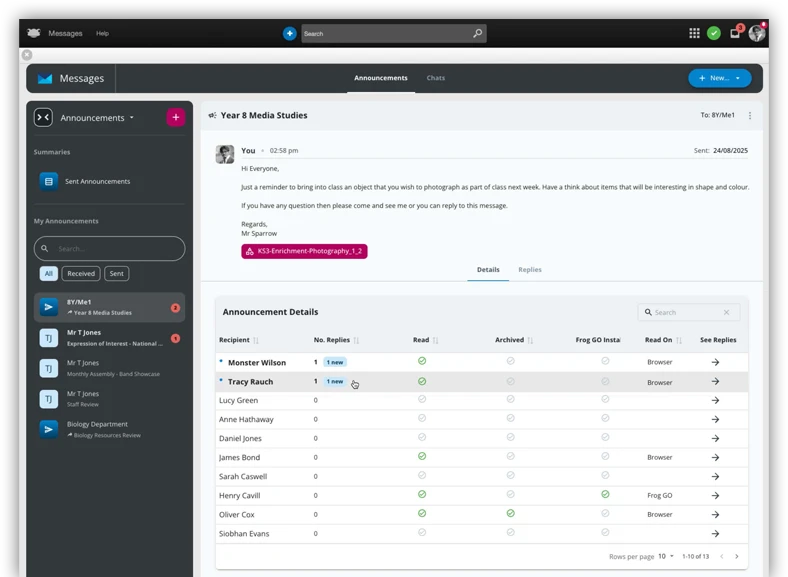Change the rows per page dropdown
Screen dimensions: 788x577
(x=665, y=556)
